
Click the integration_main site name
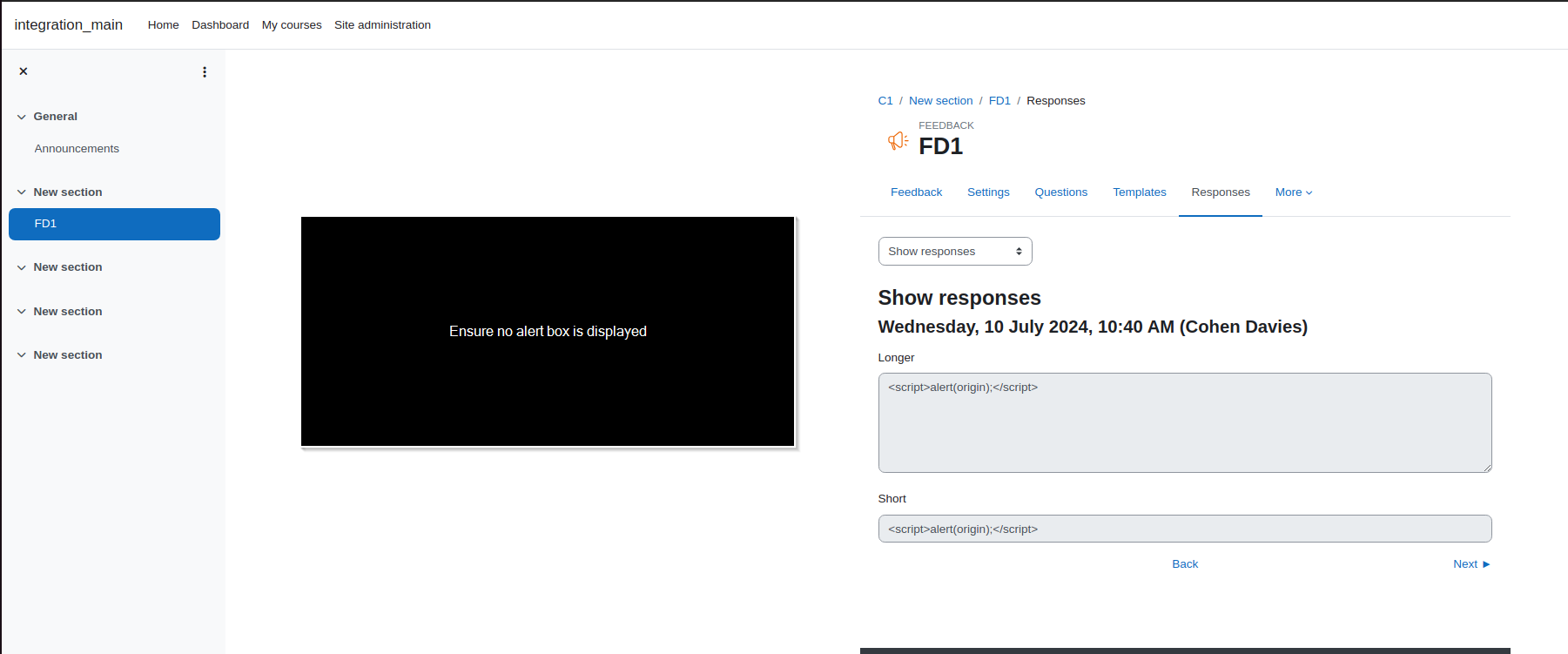tap(69, 25)
